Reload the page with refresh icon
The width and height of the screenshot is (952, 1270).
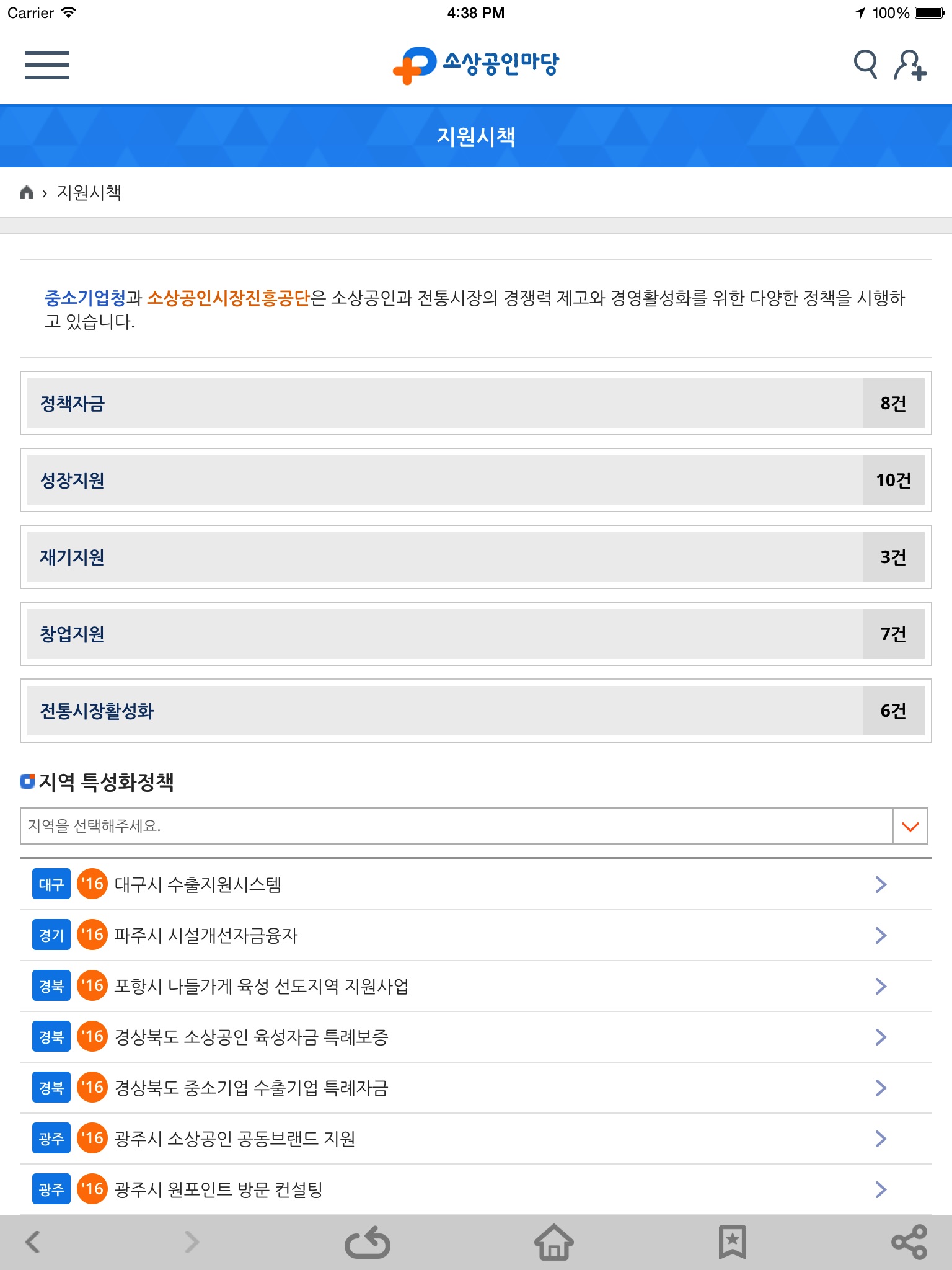point(368,1242)
